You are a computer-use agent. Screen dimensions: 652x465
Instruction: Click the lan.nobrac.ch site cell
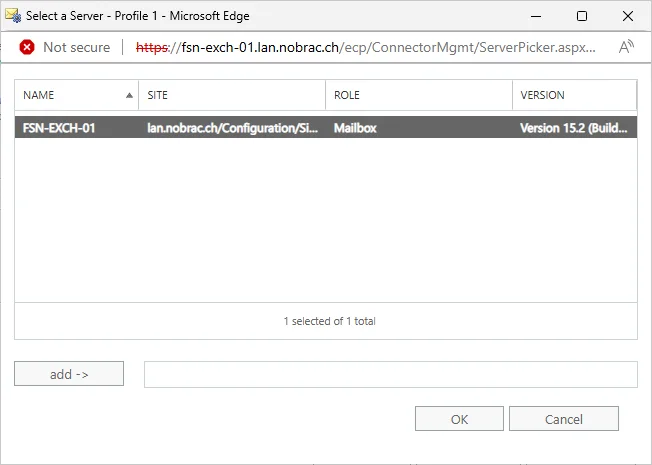coord(232,128)
